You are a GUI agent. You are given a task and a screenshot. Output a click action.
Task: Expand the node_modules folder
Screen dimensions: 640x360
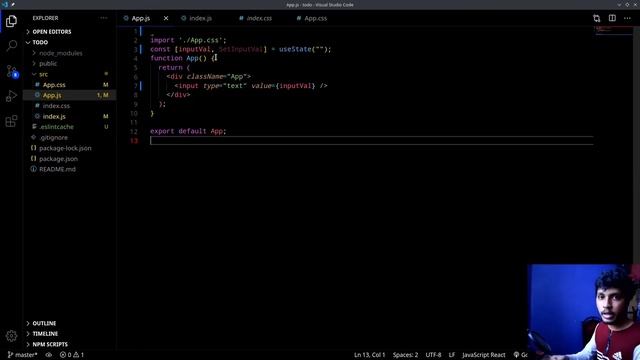tap(60, 53)
